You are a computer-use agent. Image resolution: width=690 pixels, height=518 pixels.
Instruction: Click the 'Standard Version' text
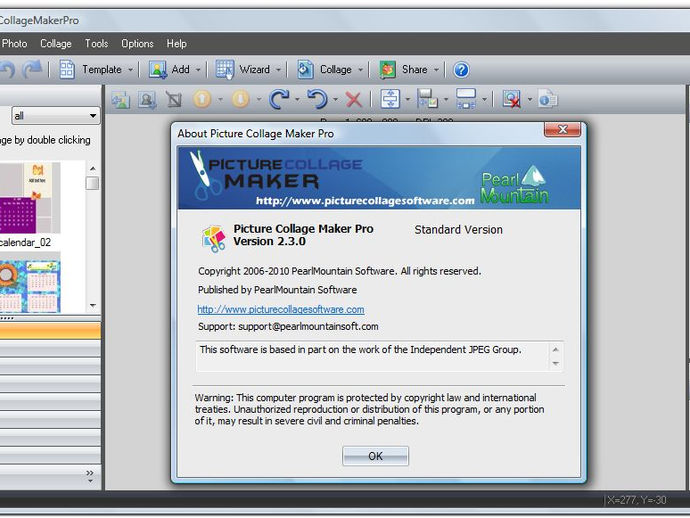(458, 230)
